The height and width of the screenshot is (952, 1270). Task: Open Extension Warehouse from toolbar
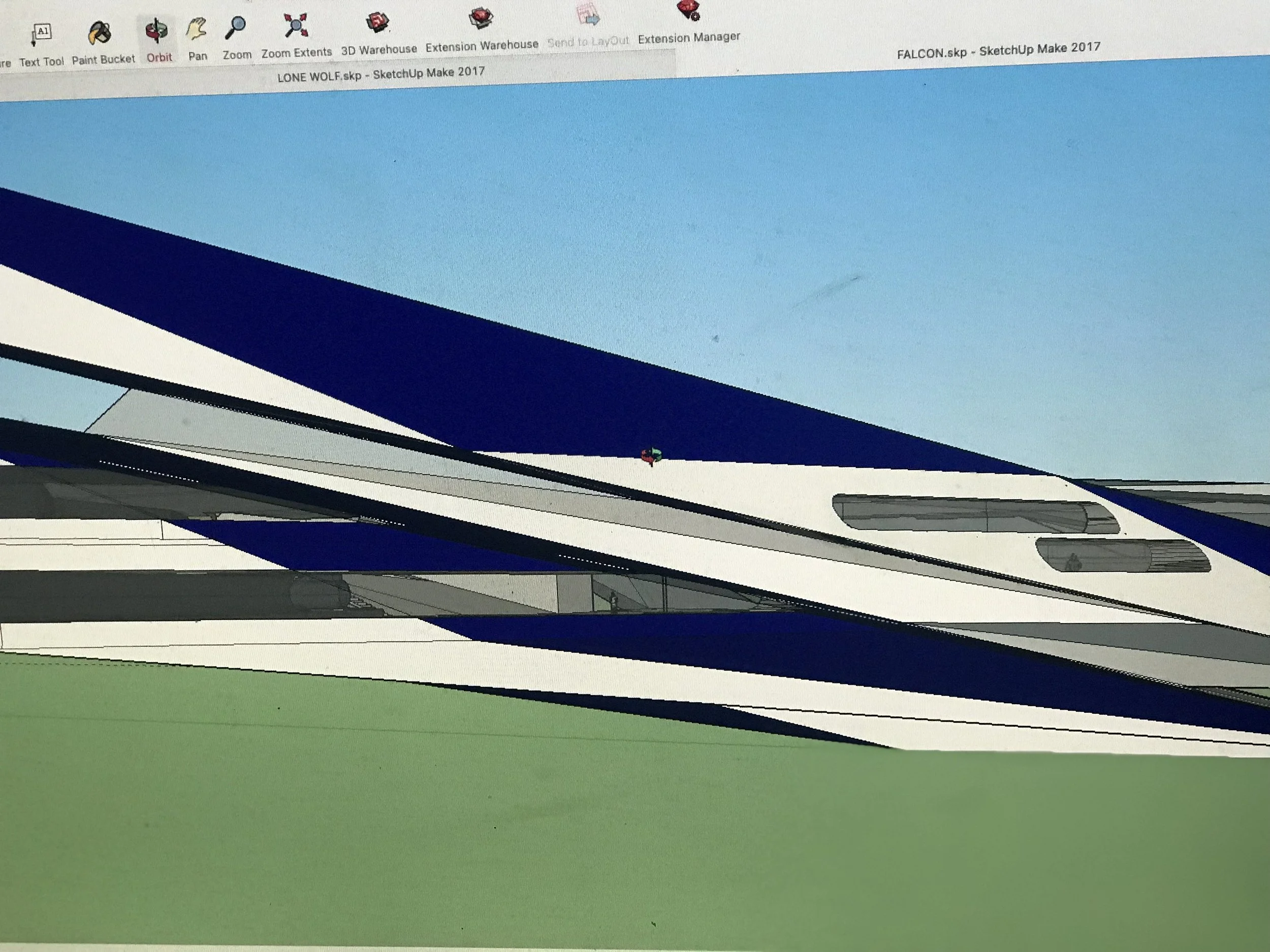(x=481, y=19)
